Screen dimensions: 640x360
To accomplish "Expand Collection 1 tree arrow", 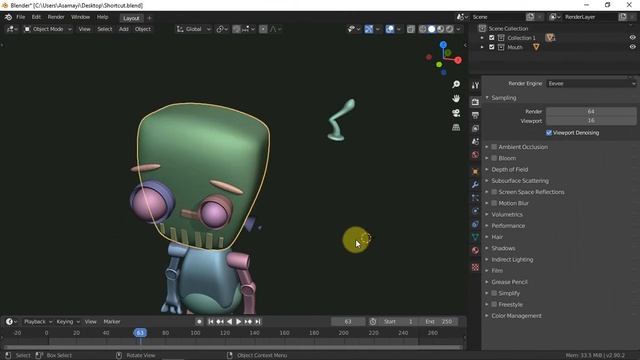I will (x=482, y=38).
